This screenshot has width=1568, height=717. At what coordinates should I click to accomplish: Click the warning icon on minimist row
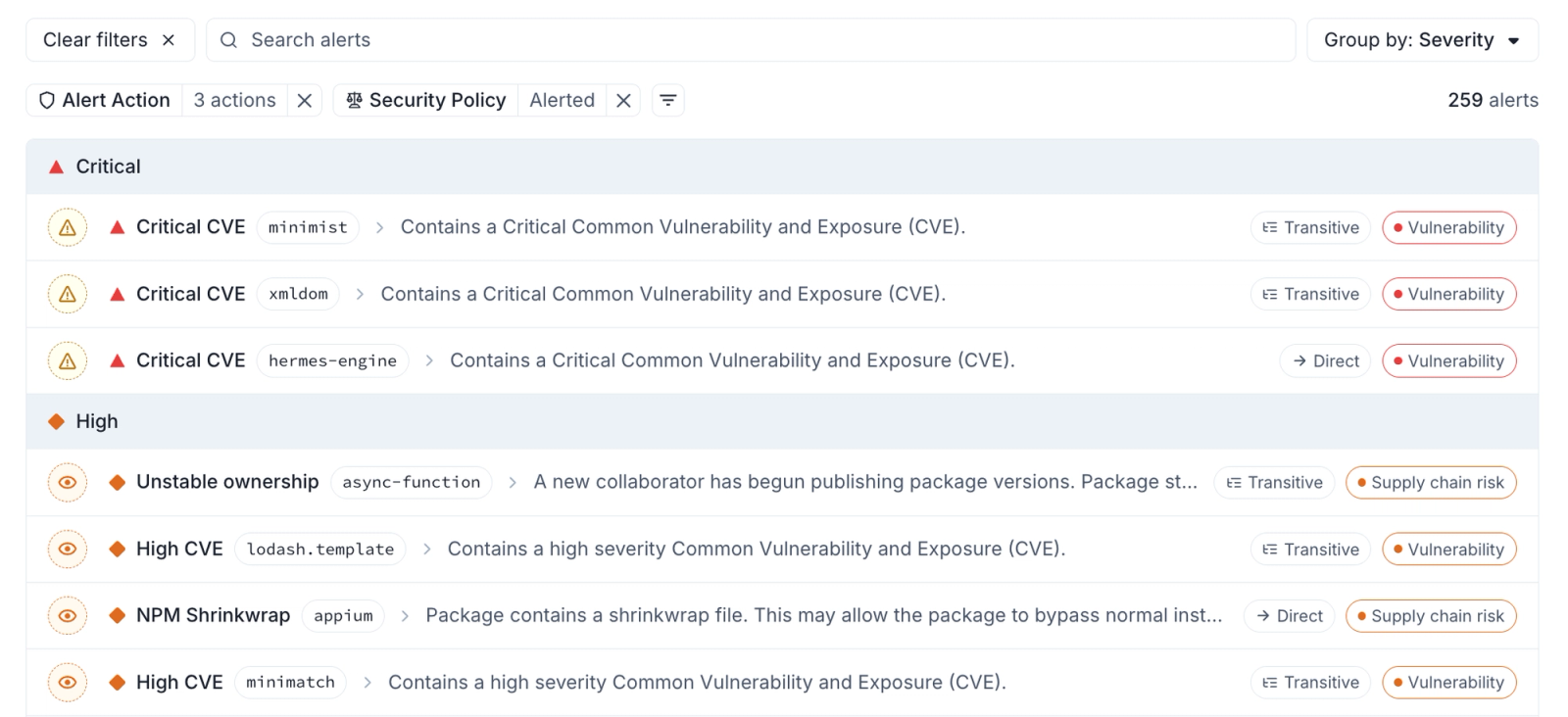click(68, 227)
